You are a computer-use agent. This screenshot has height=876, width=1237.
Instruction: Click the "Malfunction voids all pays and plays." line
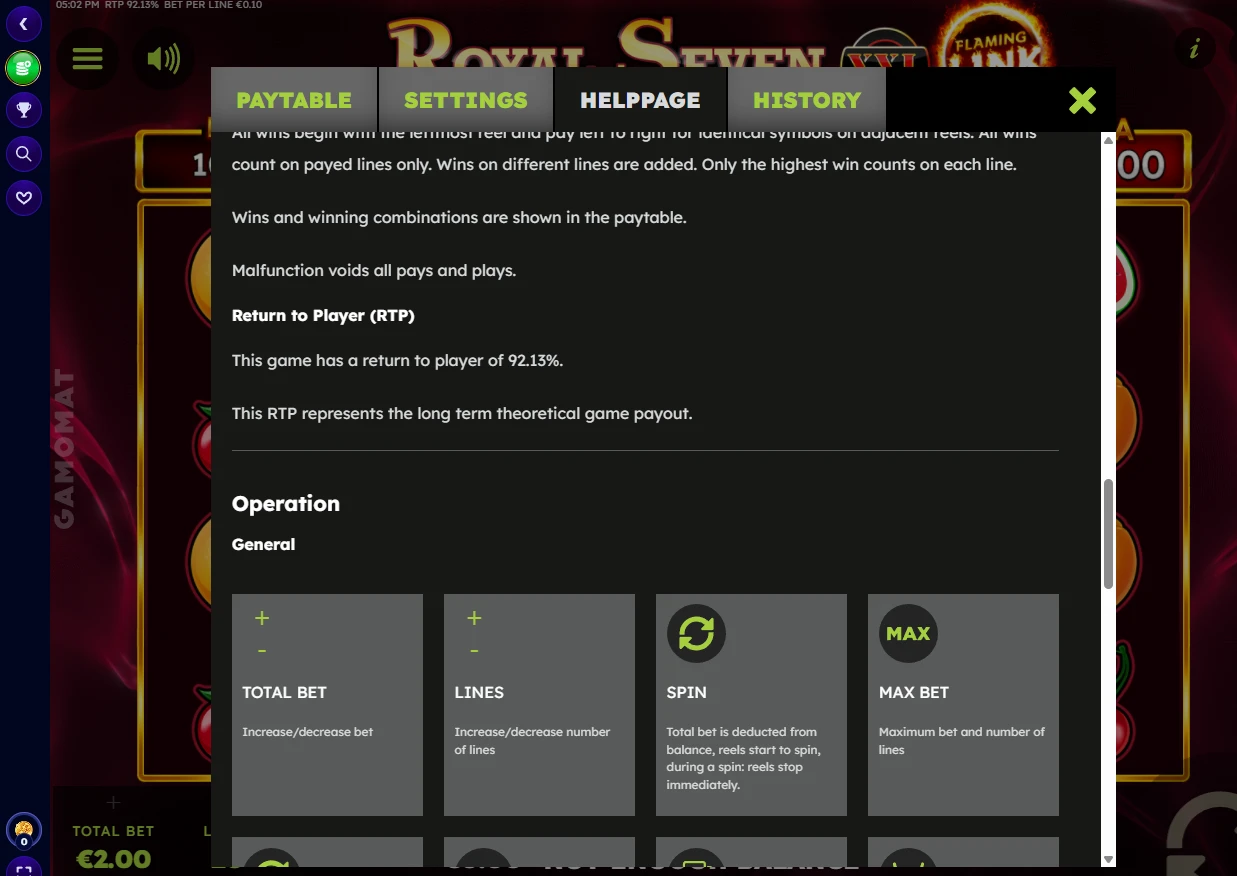tap(374, 270)
